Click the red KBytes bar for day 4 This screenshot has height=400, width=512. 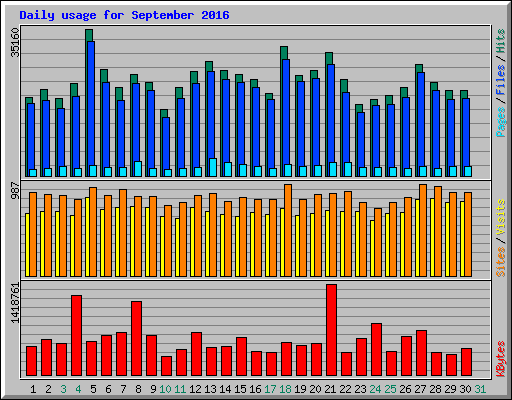tap(76, 335)
